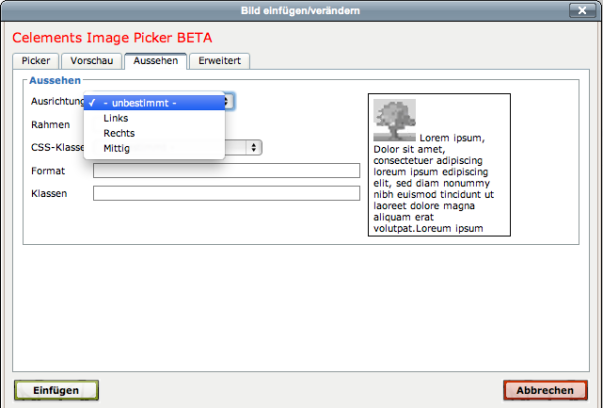Viewport: 603px width, 408px height.
Task: Select 'Links' from the alignment list
Action: [x=116, y=118]
